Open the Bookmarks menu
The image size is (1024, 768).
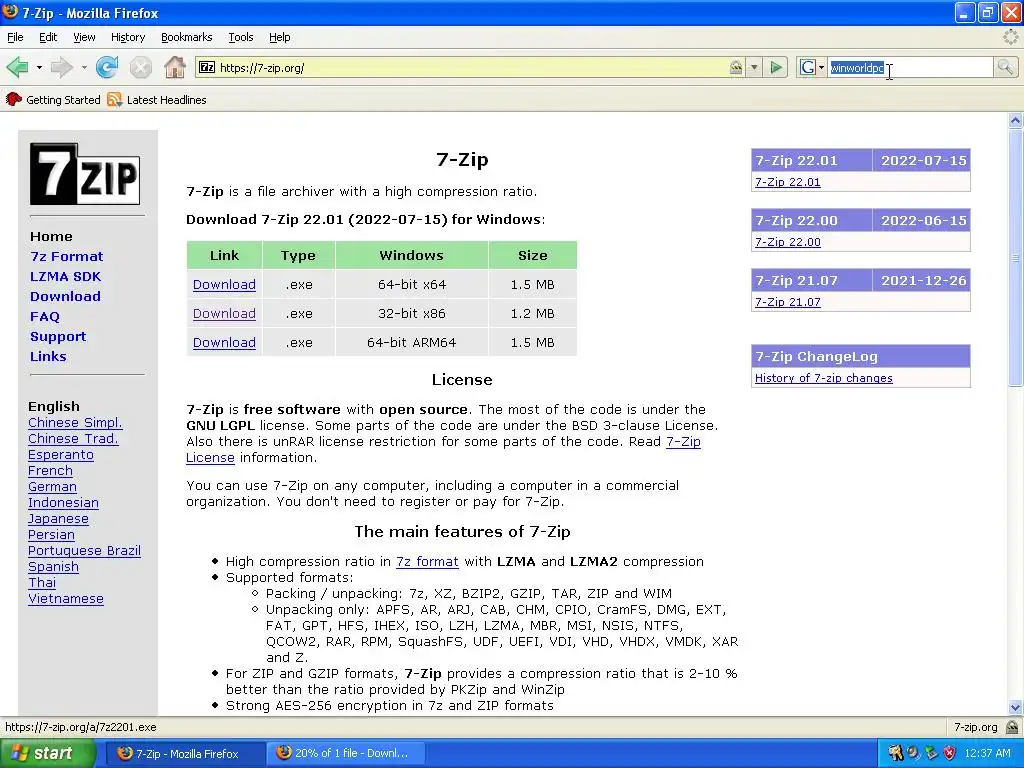tap(187, 37)
